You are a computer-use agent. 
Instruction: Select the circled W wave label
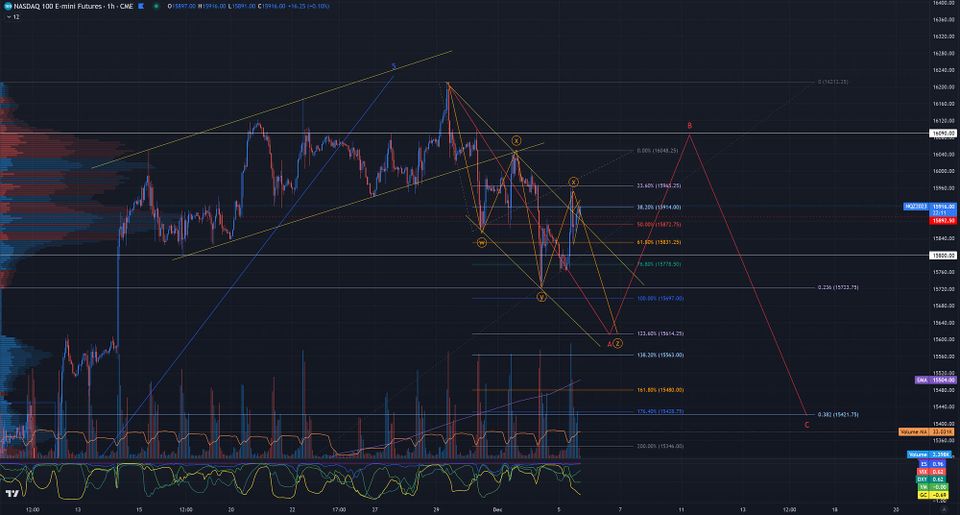tap(482, 242)
